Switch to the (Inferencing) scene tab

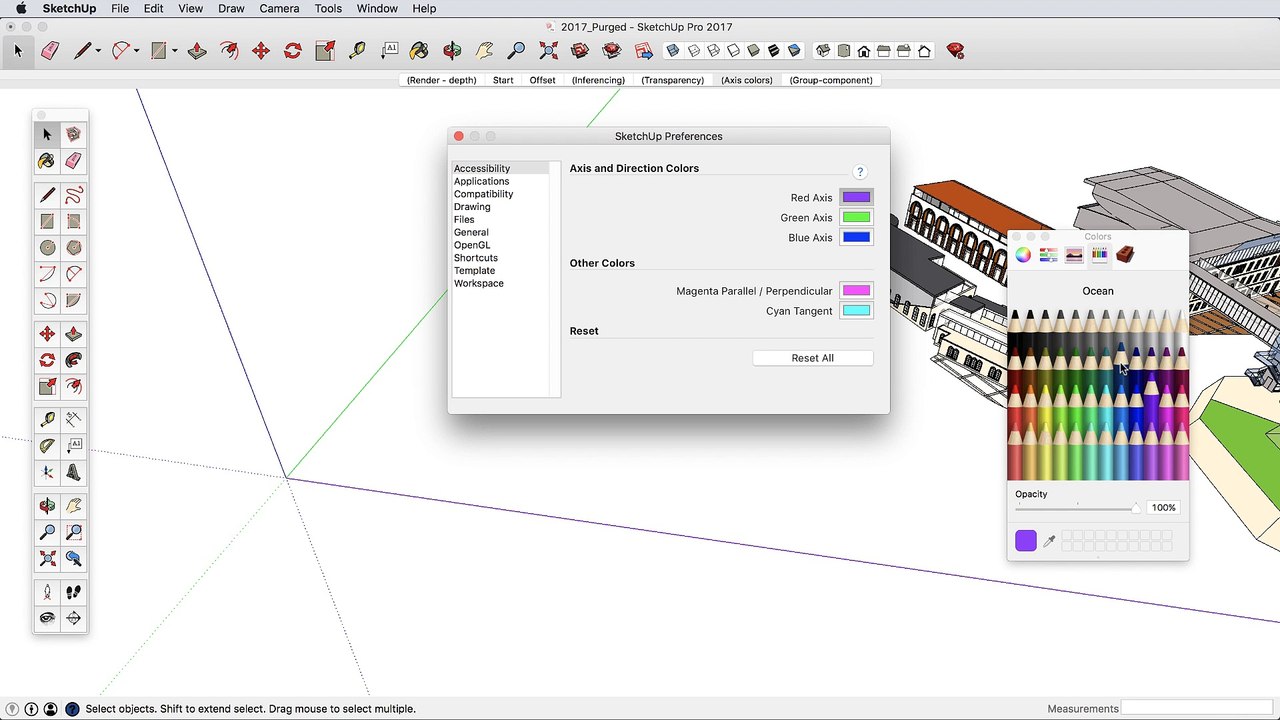598,80
